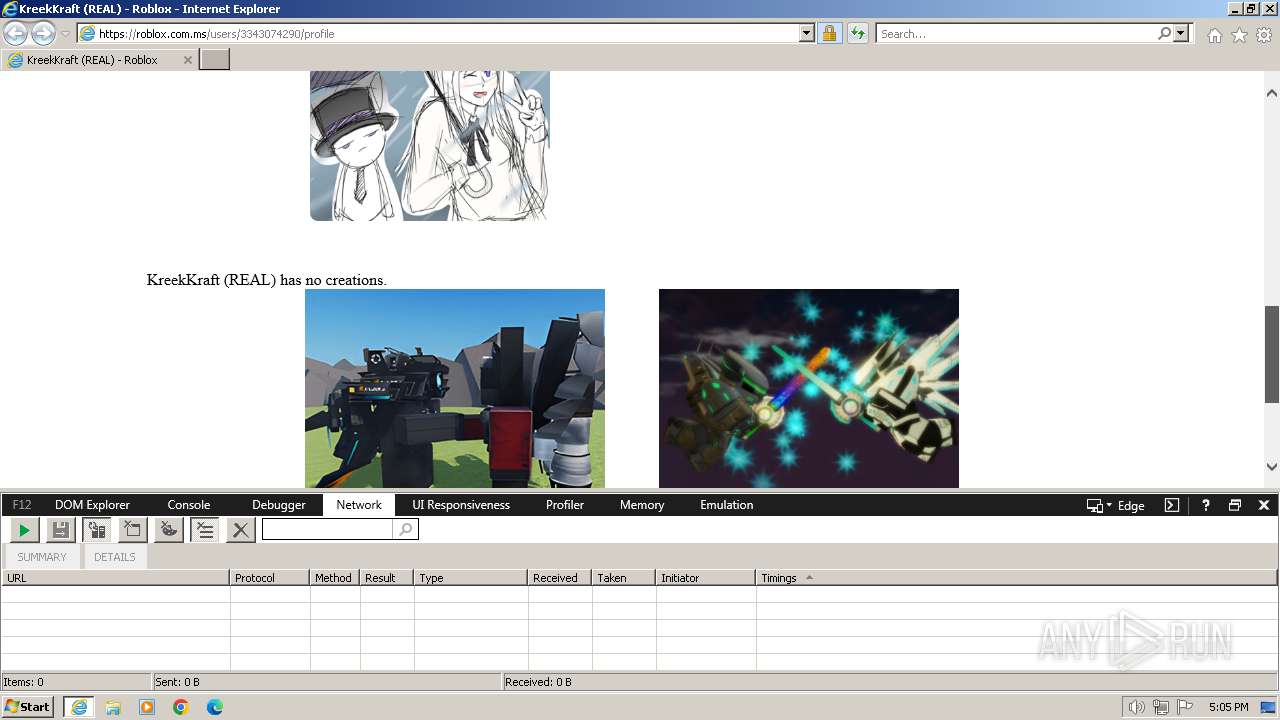Image resolution: width=1280 pixels, height=720 pixels.
Task: Open a new browser tab
Action: click(x=215, y=60)
